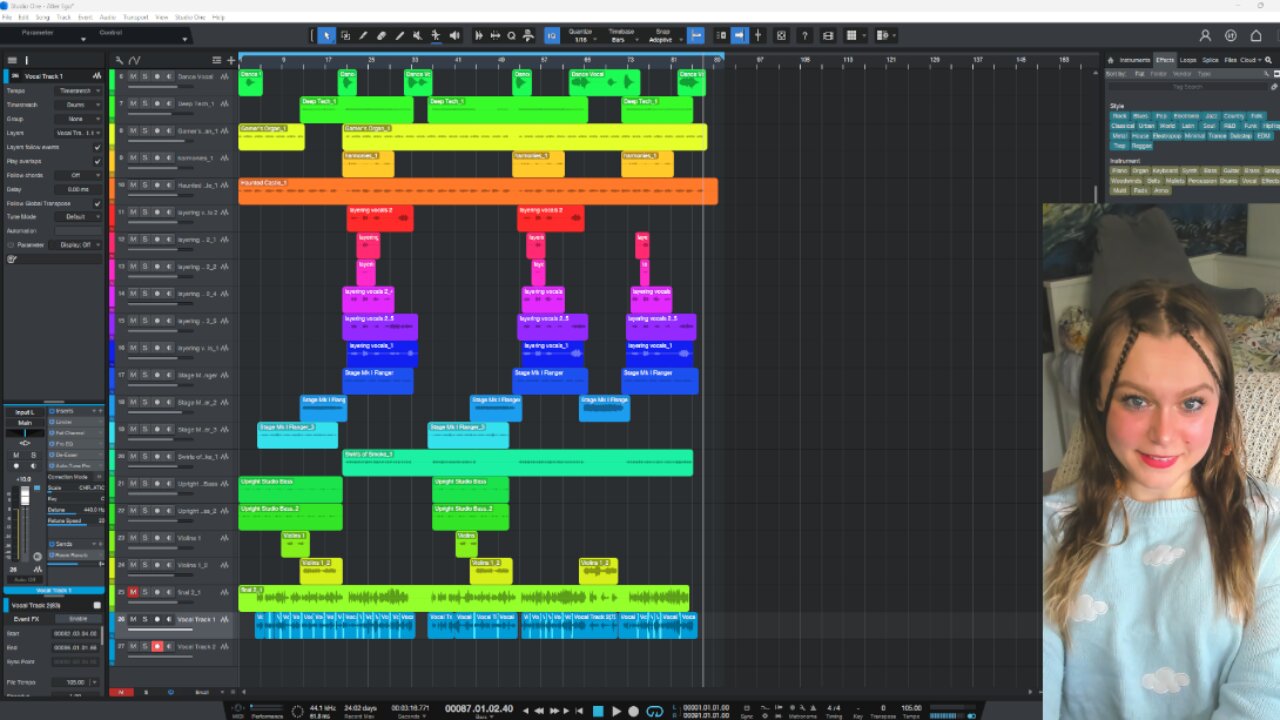Screen dimensions: 1280x720
Task: Toggle Follow Global Transpose checkbox
Action: [x=97, y=203]
